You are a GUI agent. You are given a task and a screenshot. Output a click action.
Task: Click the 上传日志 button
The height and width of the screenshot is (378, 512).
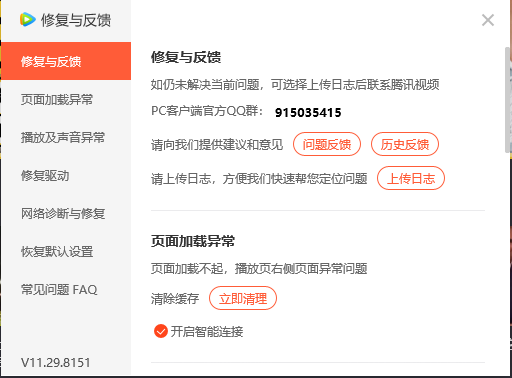point(411,178)
